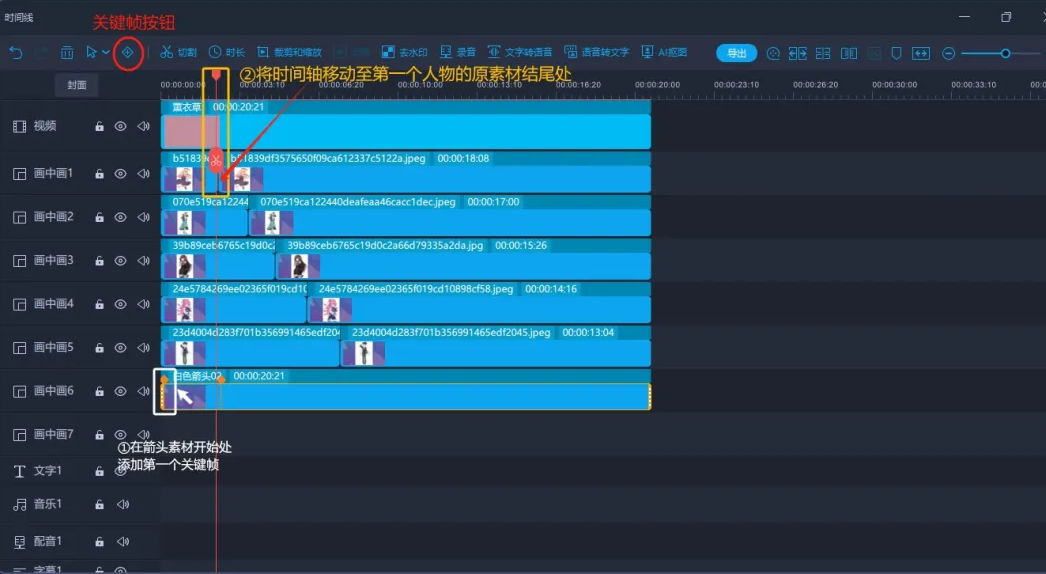
Task: Select clip 39b89ceb6765c19d0c2a...jpg on 画中画3
Action: pos(464,259)
